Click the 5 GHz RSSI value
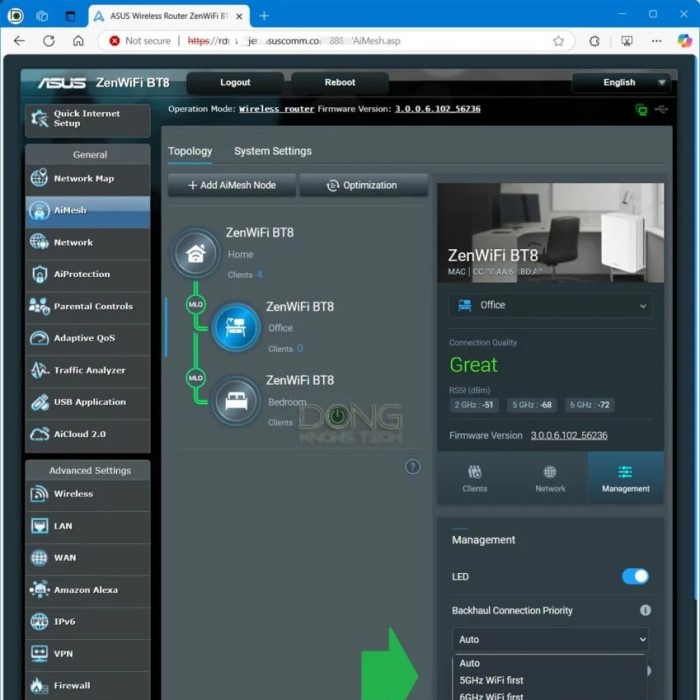Screen dimensions: 700x700 point(532,405)
